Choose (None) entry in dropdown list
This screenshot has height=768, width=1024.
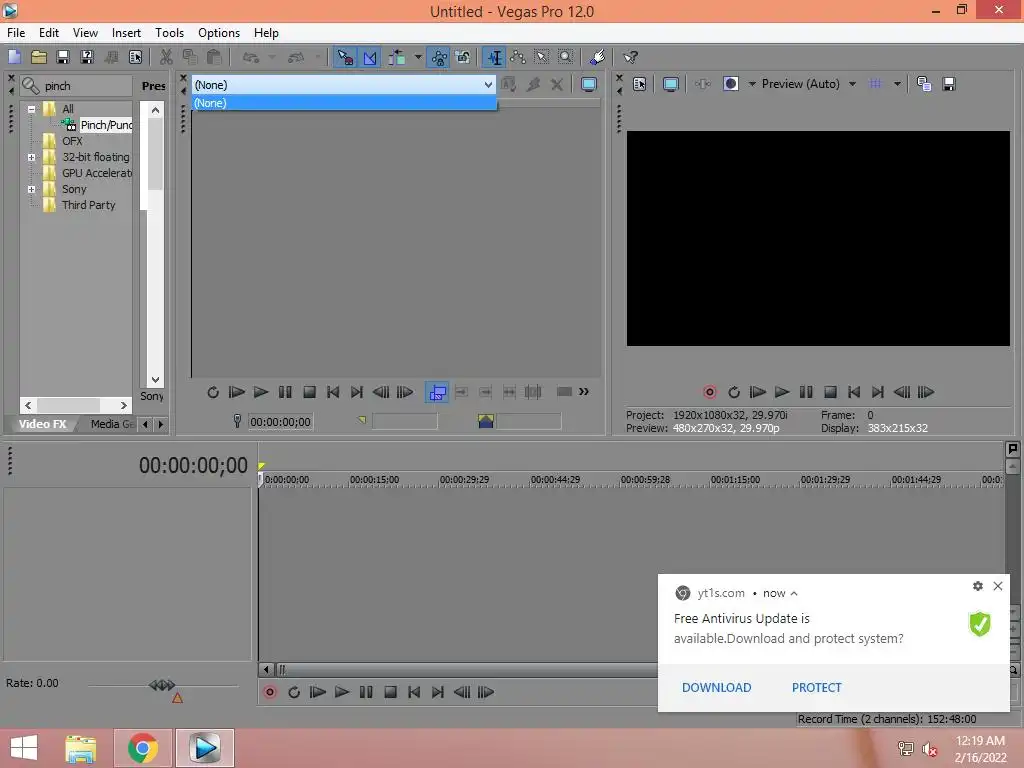(x=344, y=103)
